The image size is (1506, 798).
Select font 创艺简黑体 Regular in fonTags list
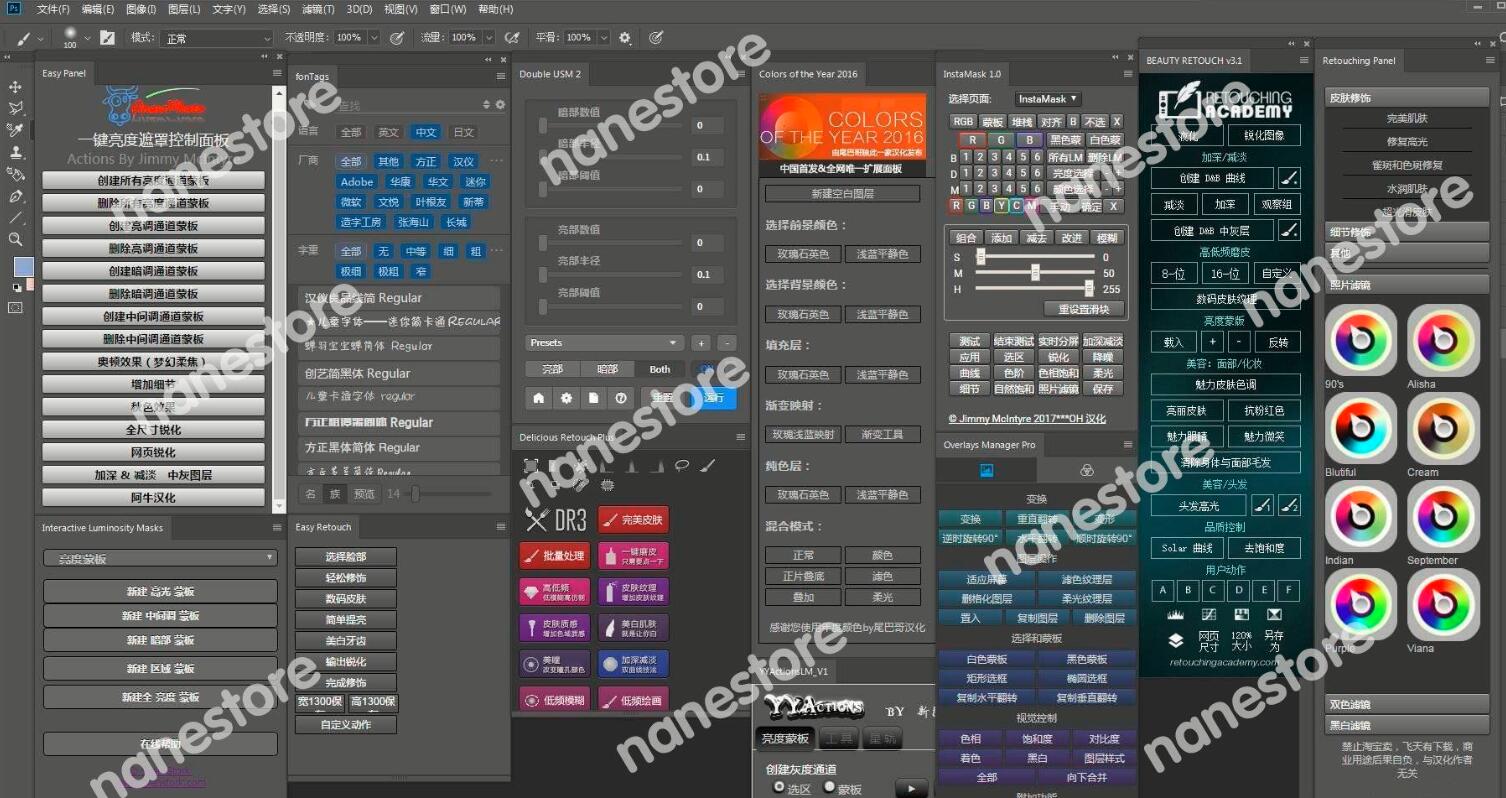pyautogui.click(x=399, y=373)
